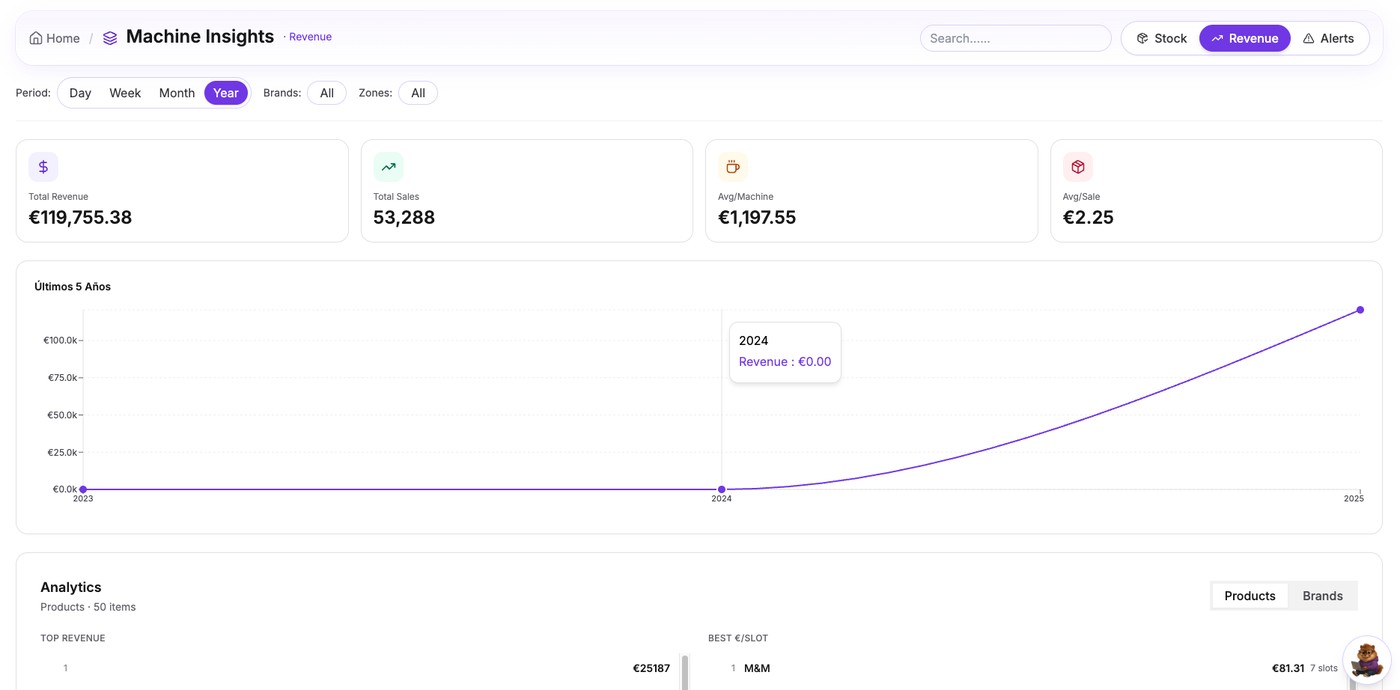Click the red icon on Avg/Sale card

pyautogui.click(x=1078, y=166)
